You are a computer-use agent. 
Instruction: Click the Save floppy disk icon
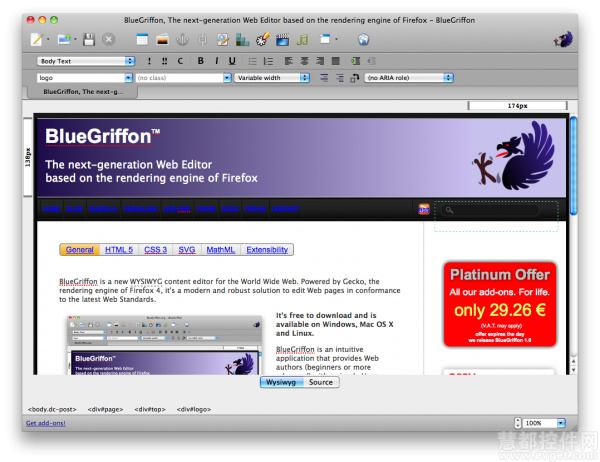point(89,39)
